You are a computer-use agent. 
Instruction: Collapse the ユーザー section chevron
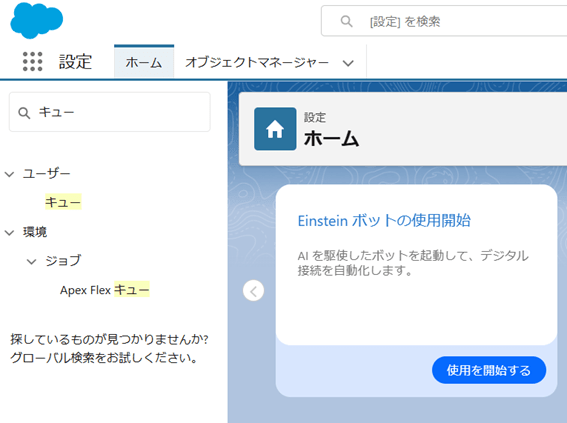click(x=9, y=174)
